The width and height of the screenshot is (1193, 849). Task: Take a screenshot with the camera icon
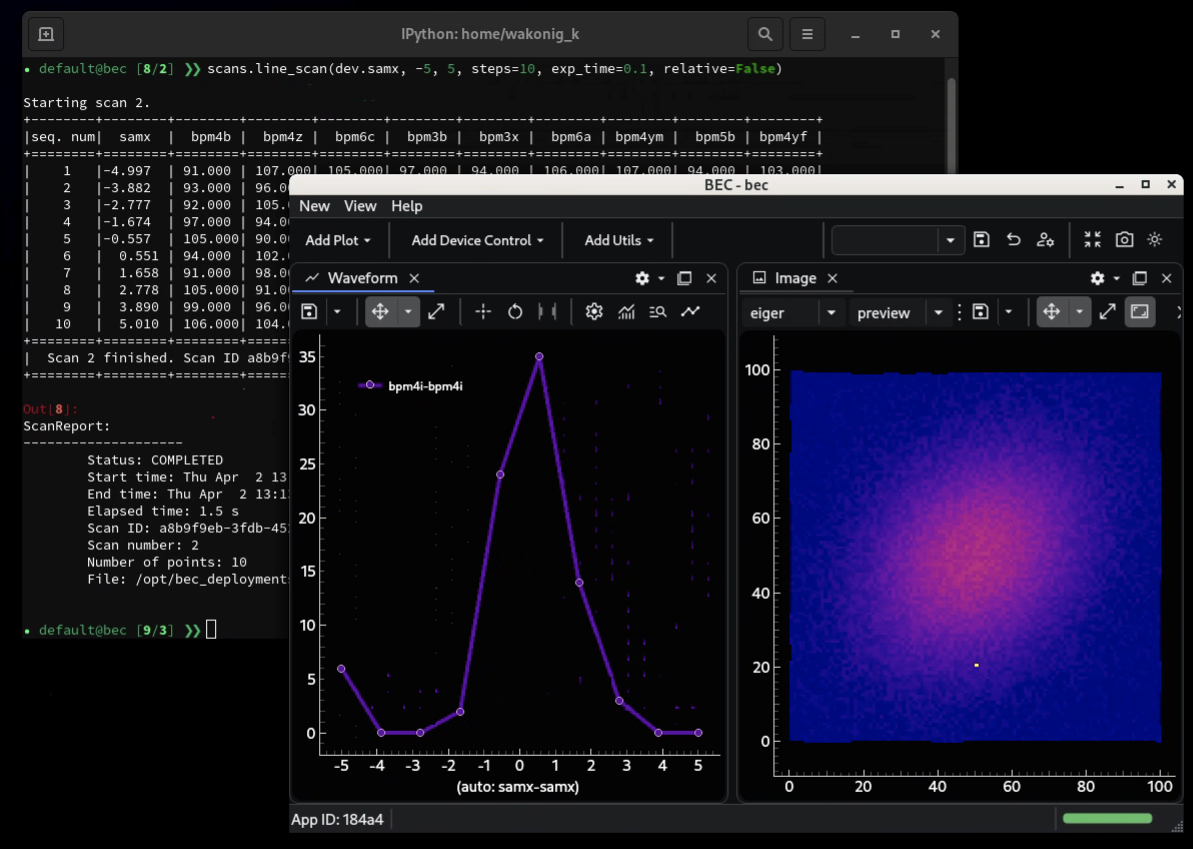coord(1125,240)
